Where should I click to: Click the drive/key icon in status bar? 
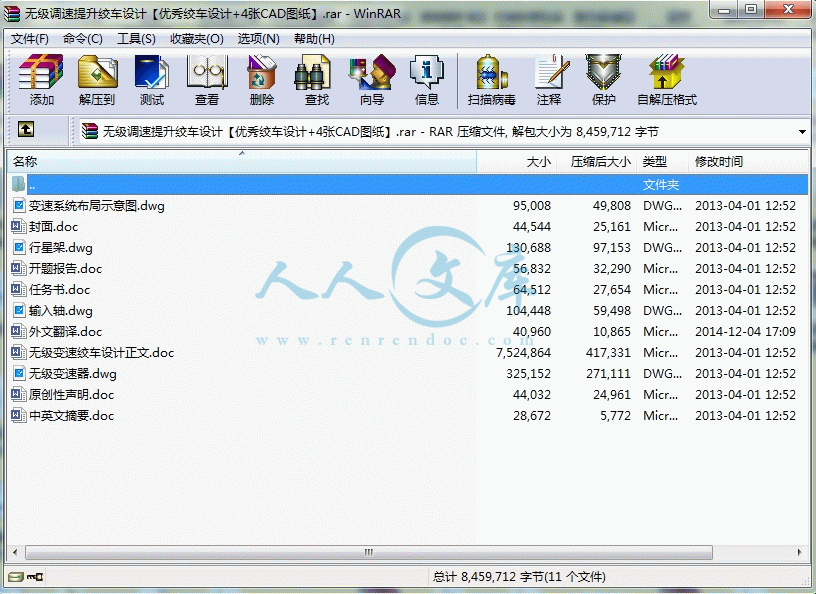[x=26, y=577]
